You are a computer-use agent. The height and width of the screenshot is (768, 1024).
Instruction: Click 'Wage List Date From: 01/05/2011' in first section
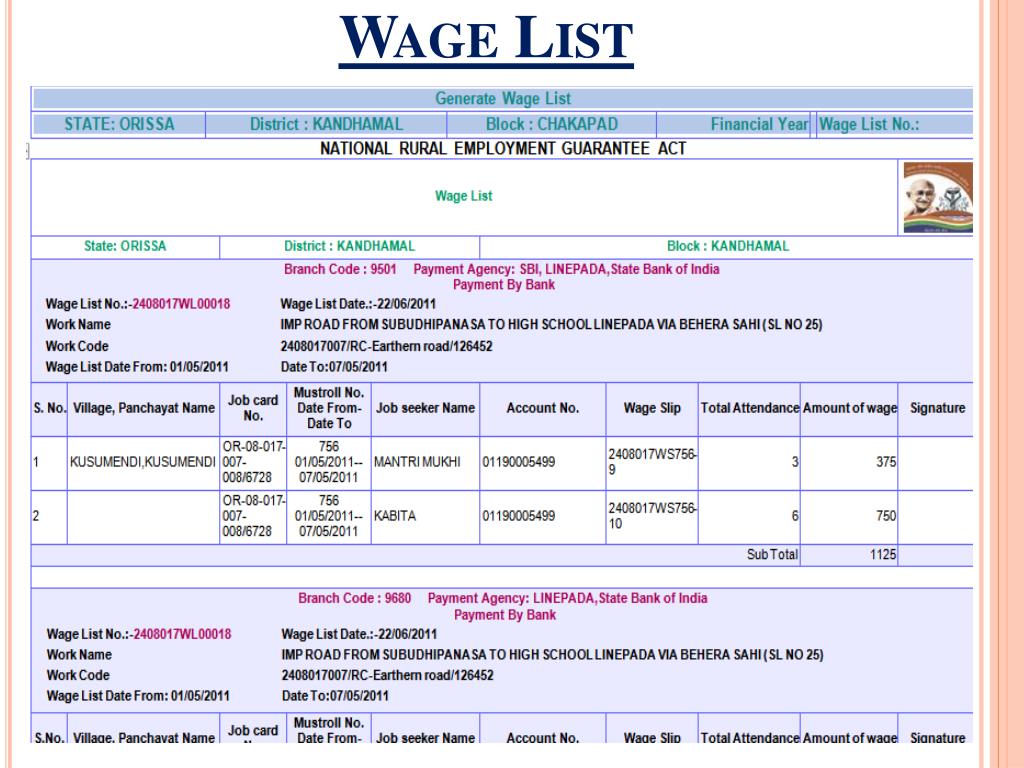137,367
